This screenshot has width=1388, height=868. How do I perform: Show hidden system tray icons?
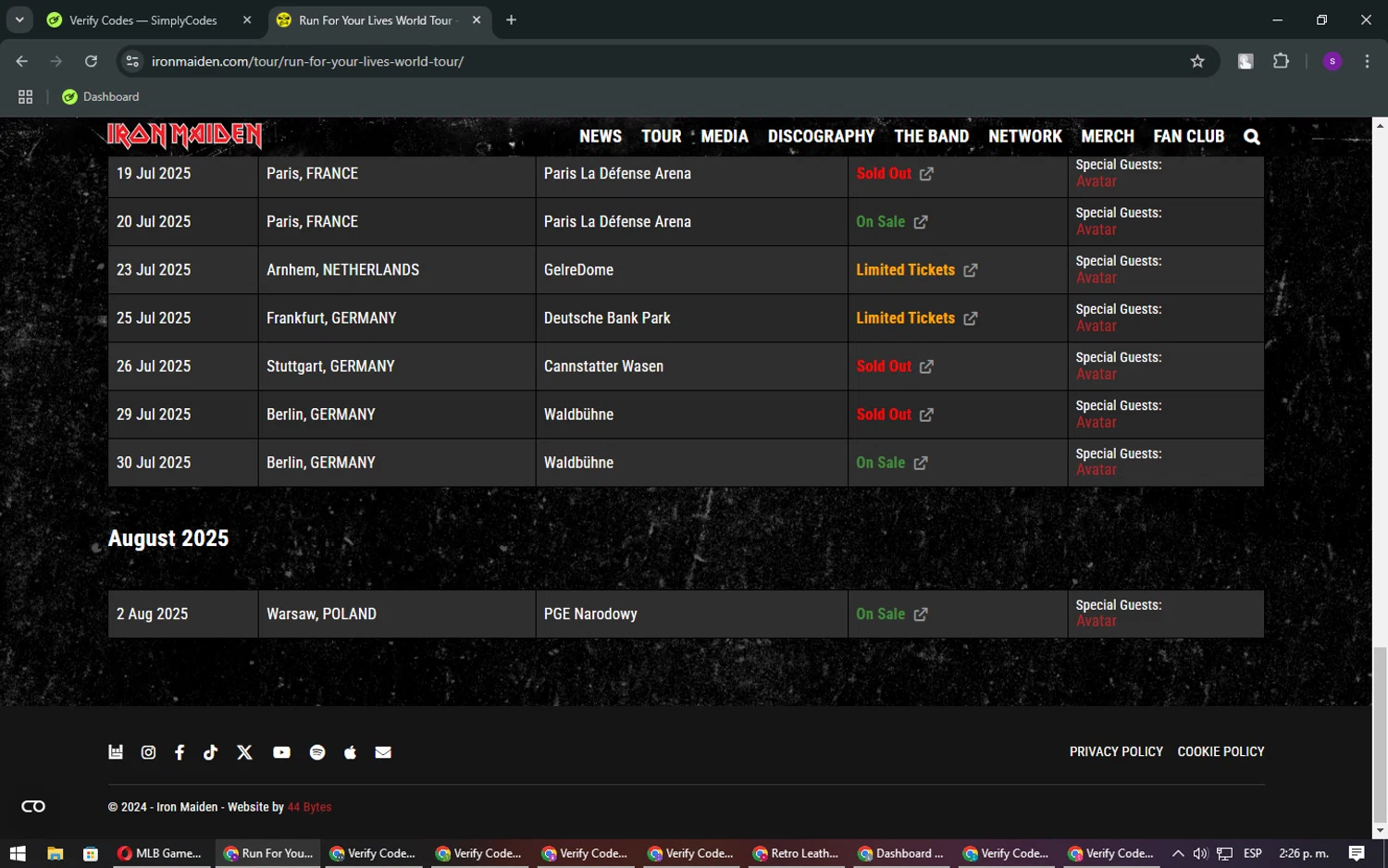coord(1177,853)
